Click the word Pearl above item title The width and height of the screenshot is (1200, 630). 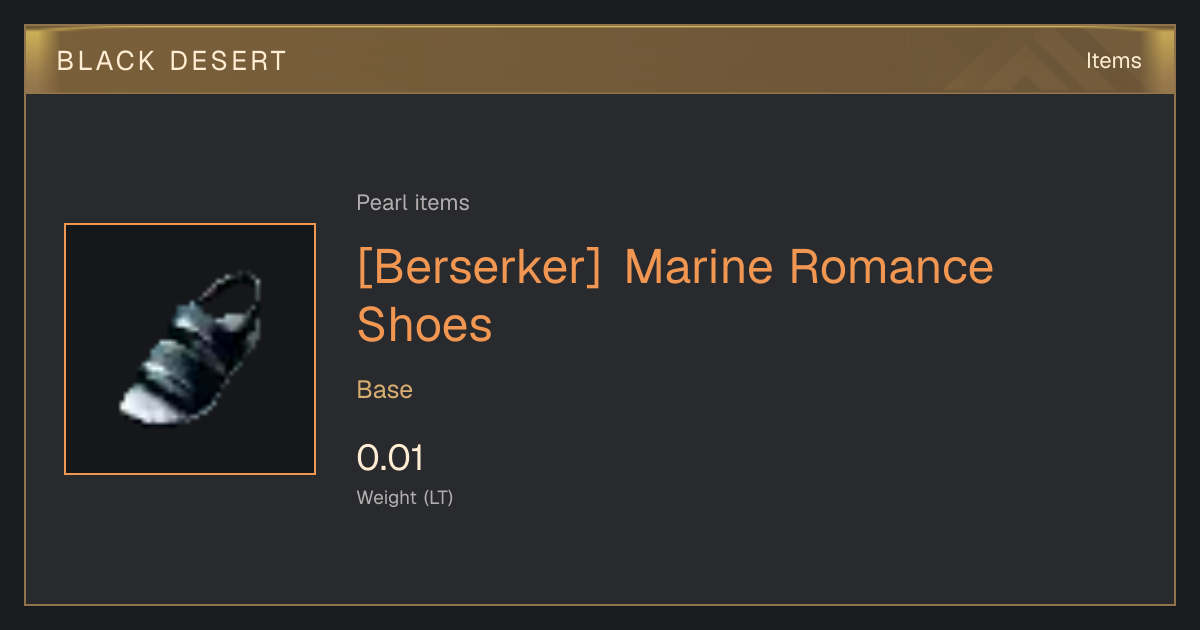pyautogui.click(x=378, y=203)
